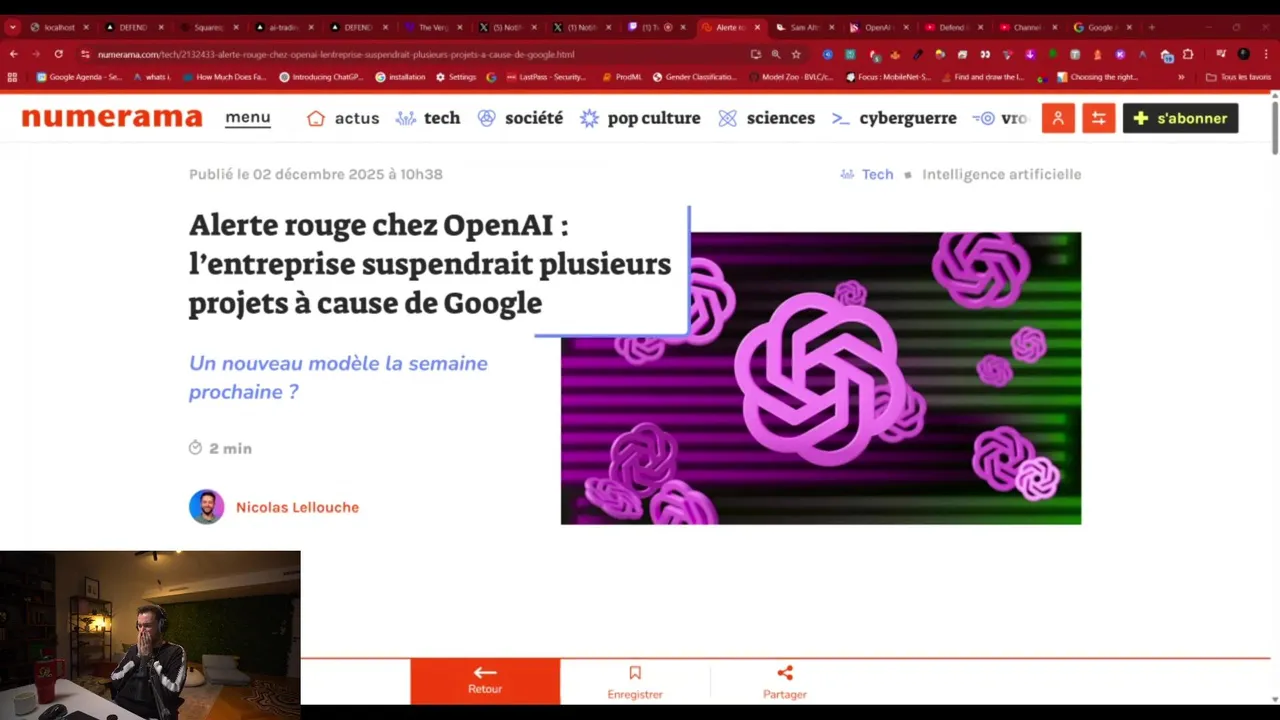Open Introducing ChatGP... bookmark
Screen dimensions: 1280x720
pos(320,77)
